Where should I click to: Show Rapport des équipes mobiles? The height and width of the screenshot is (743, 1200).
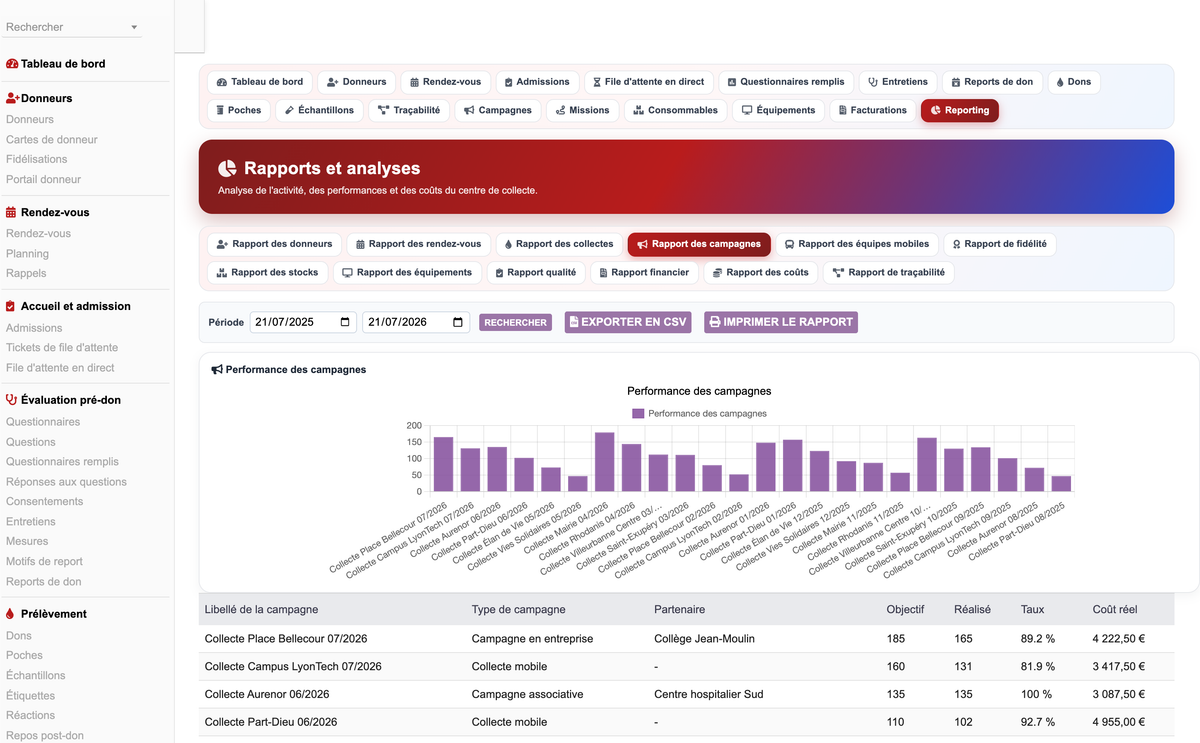[x=857, y=244]
